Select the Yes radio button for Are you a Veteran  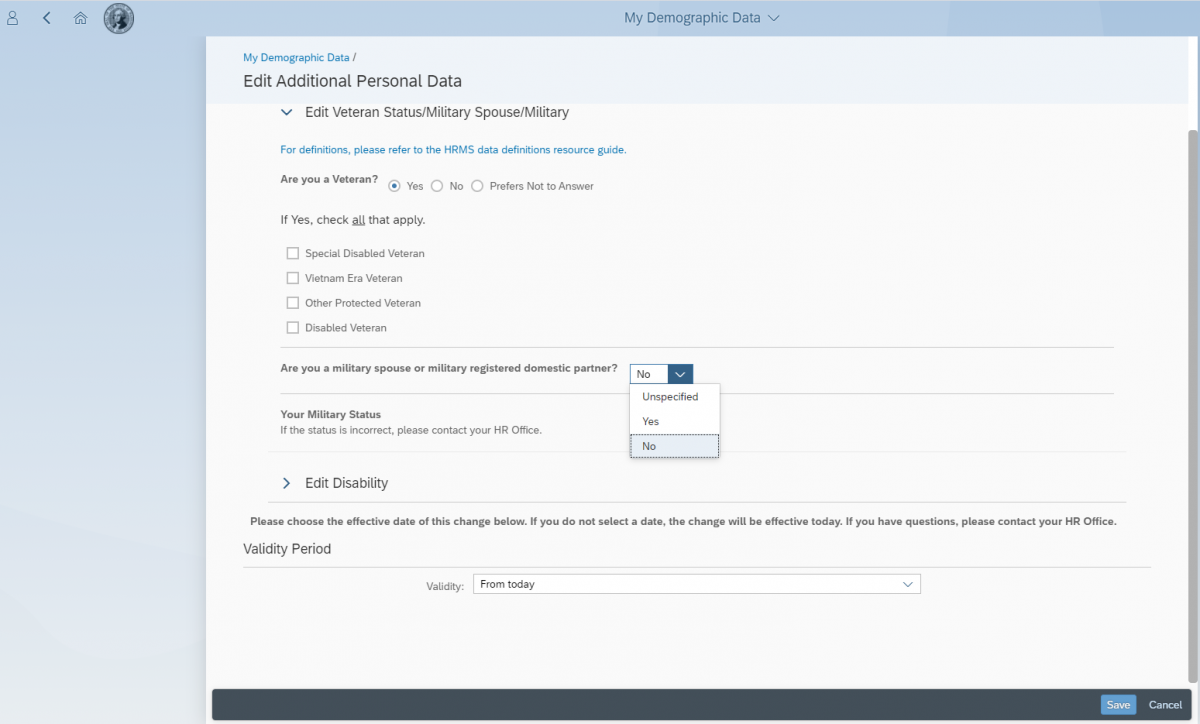pos(394,185)
